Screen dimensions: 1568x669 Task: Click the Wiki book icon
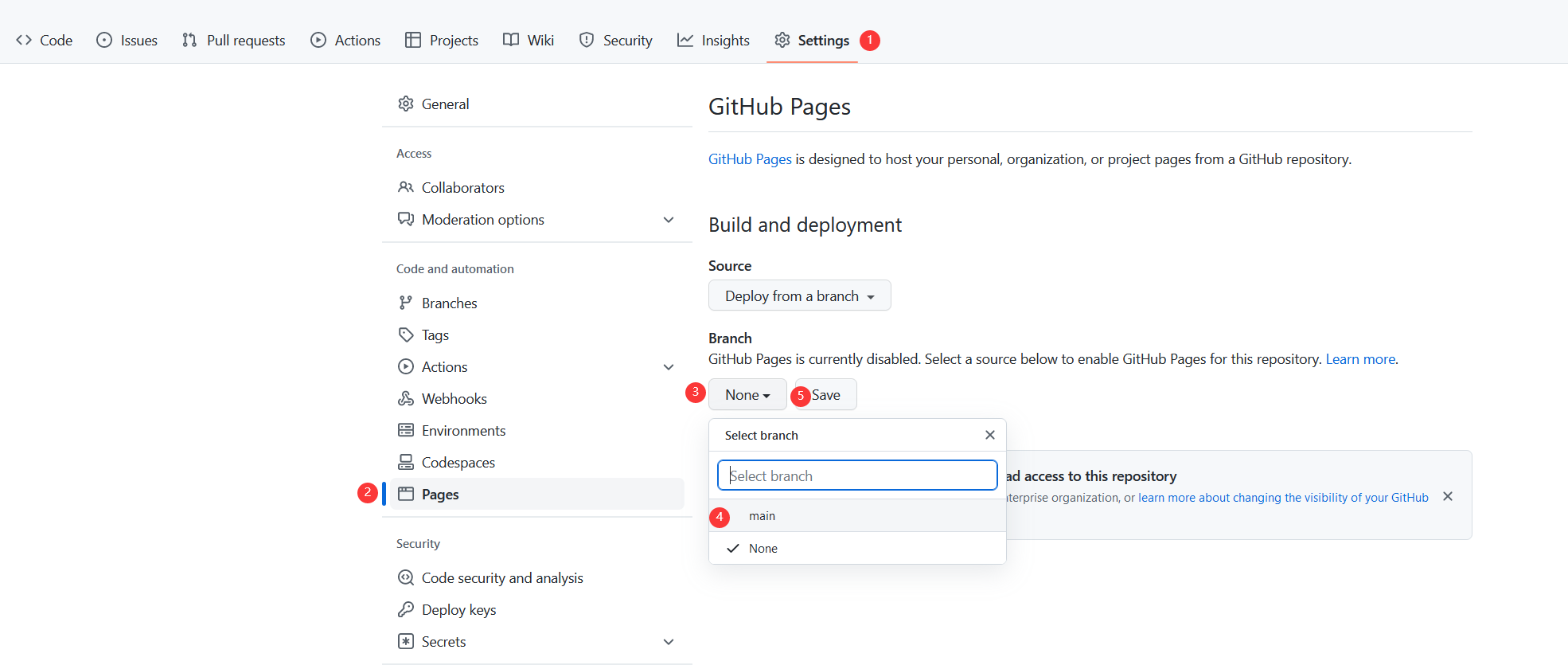pos(511,40)
